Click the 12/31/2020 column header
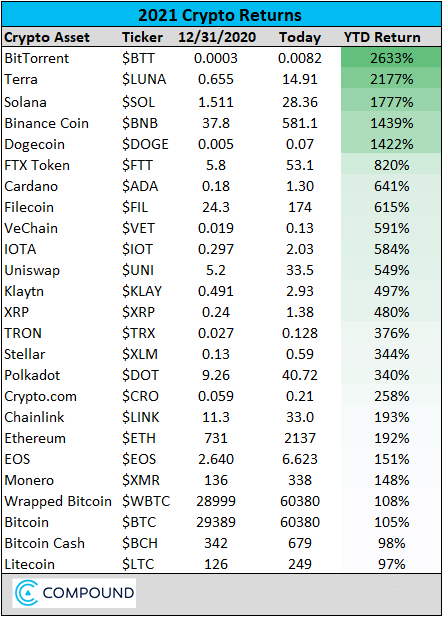This screenshot has height=618, width=445. [217, 37]
